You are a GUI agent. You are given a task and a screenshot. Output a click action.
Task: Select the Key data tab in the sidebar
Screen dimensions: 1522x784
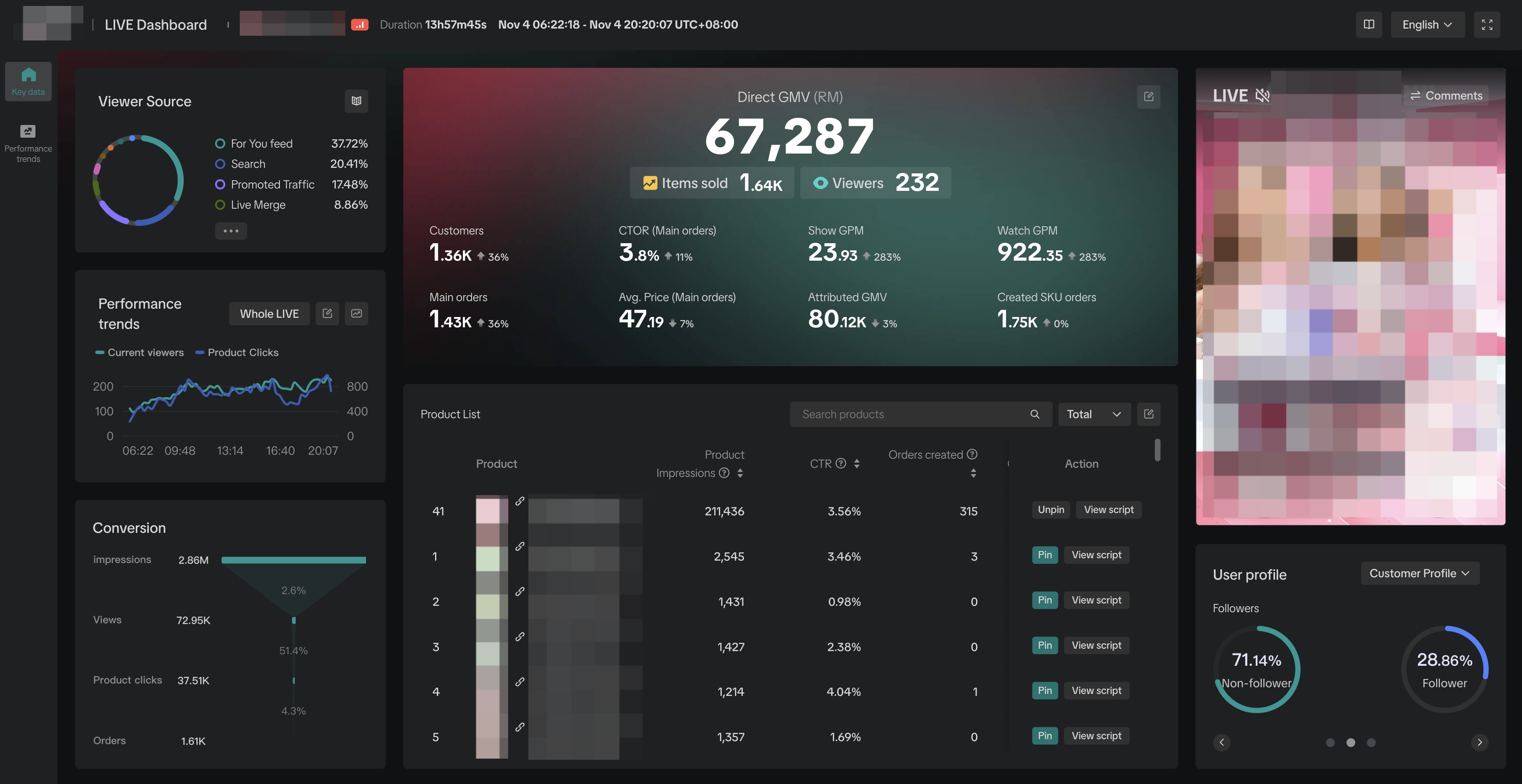point(28,81)
